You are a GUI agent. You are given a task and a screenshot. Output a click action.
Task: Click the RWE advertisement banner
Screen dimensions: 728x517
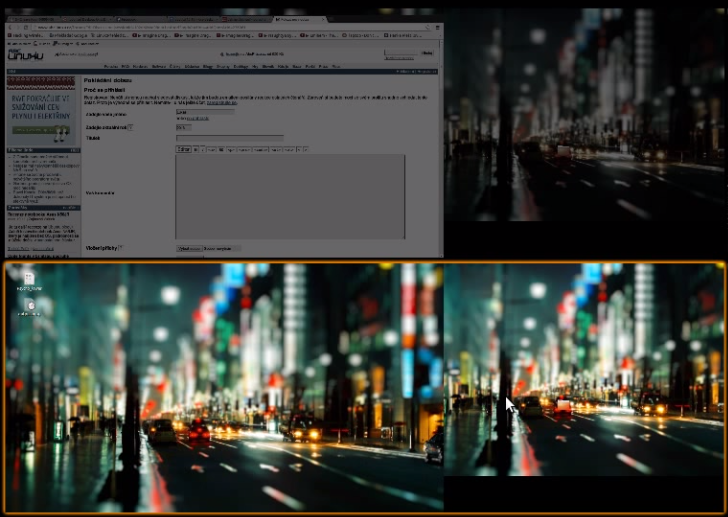coord(41,111)
